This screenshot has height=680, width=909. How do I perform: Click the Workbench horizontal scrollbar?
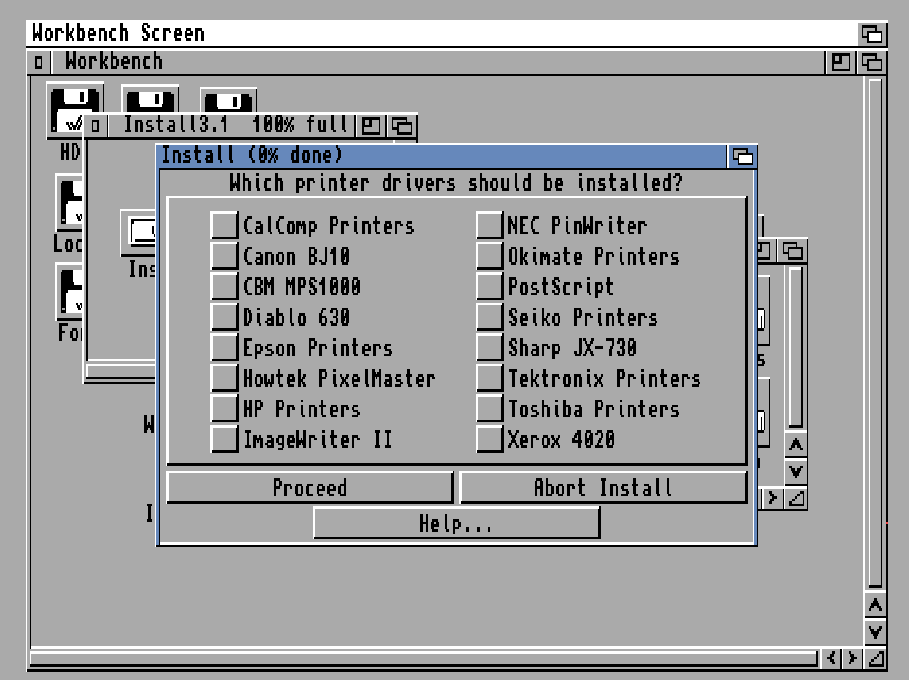click(x=424, y=658)
